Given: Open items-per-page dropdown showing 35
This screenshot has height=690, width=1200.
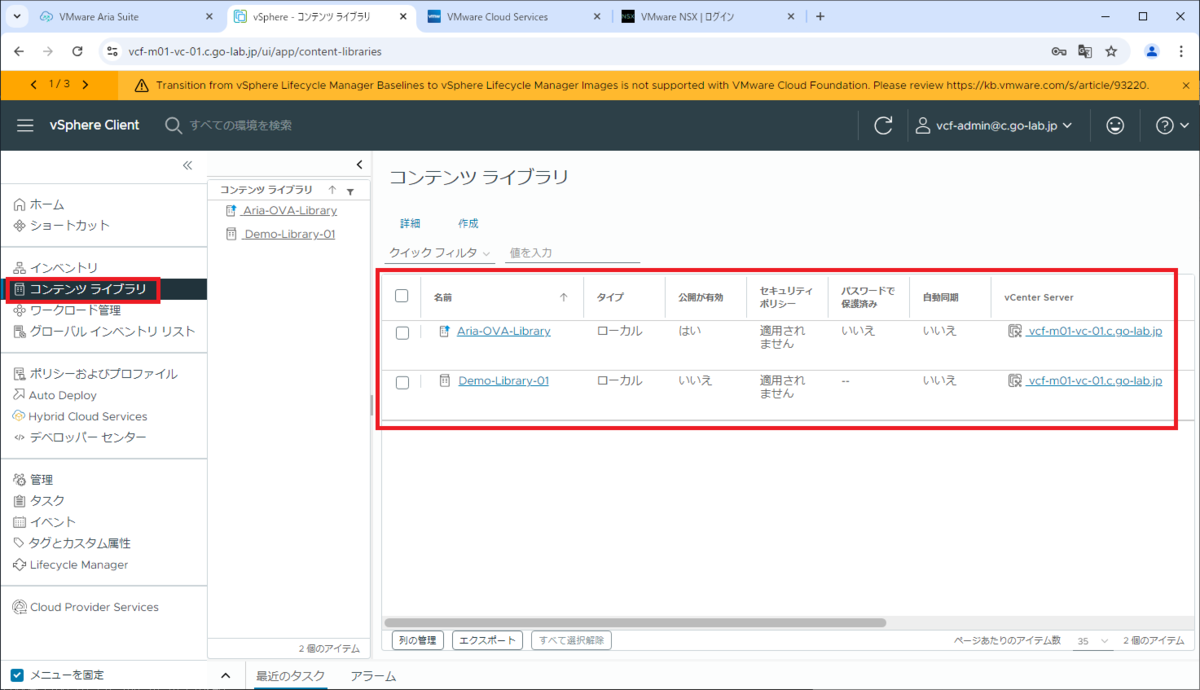Looking at the screenshot, I should pyautogui.click(x=1093, y=641).
